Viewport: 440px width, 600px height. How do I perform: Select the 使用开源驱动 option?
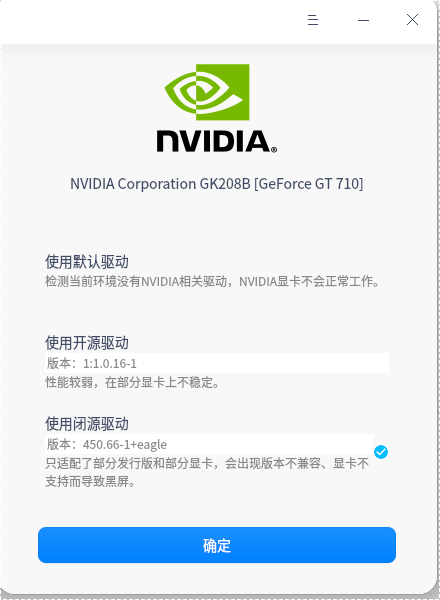[x=87, y=343]
